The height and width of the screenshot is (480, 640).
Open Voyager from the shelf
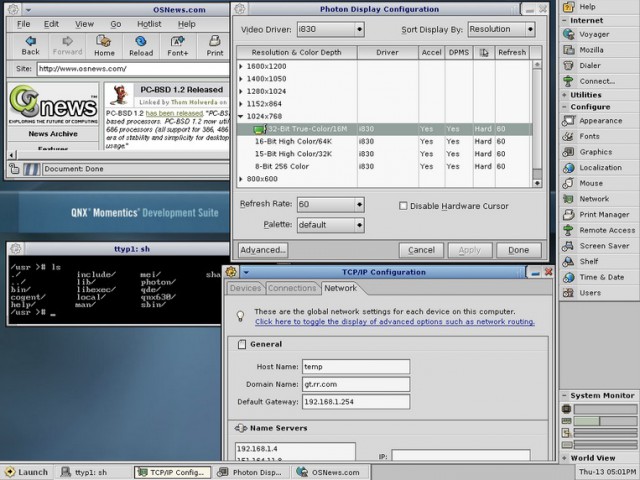click(594, 35)
